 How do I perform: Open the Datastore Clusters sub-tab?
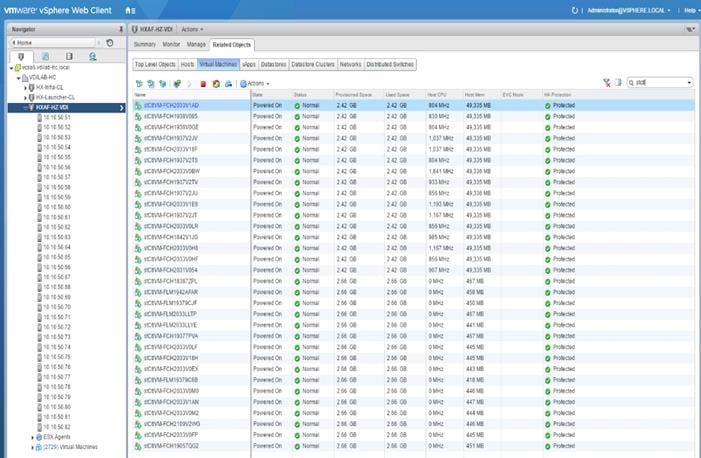313,64
